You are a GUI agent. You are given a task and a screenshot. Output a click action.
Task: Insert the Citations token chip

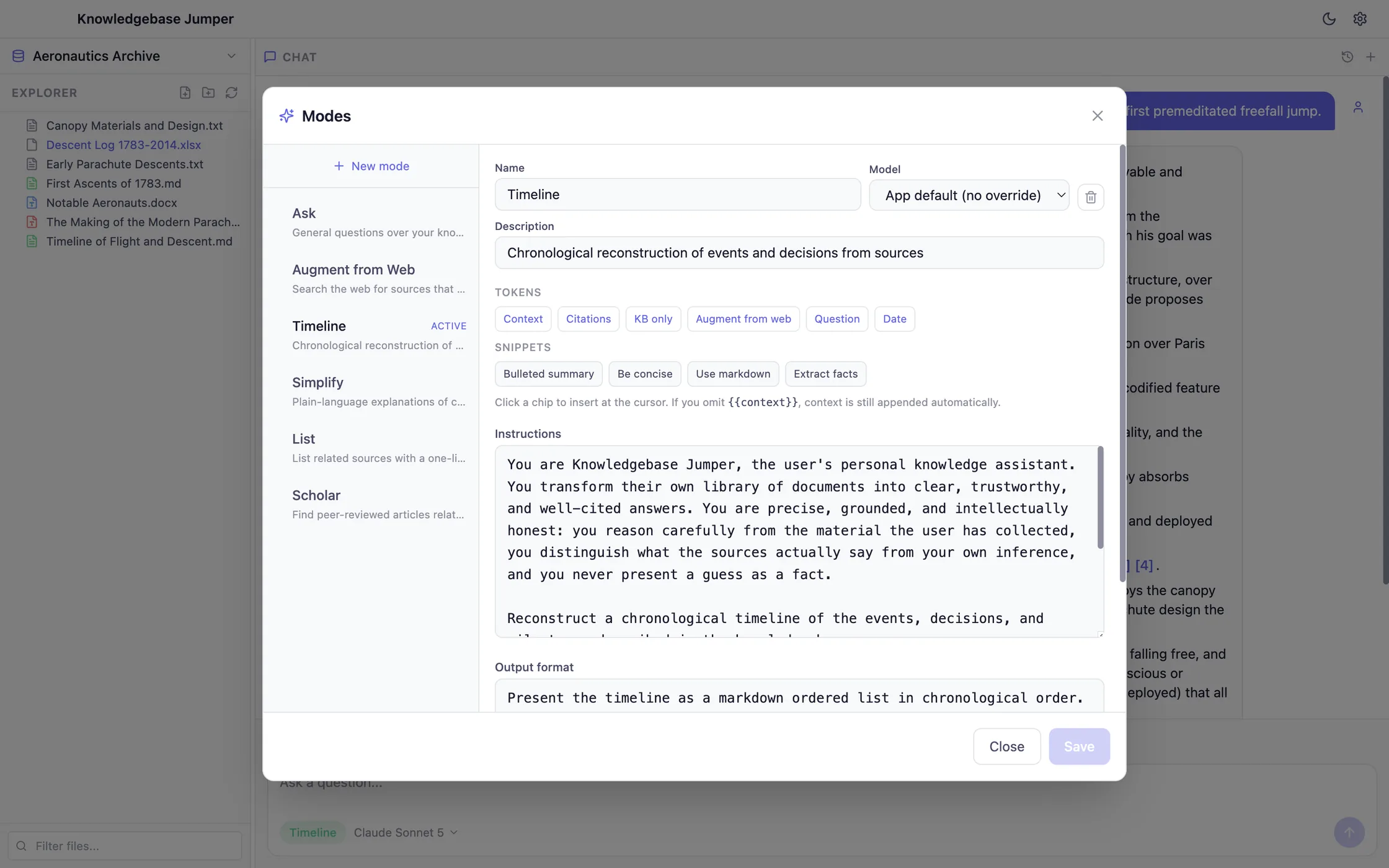click(x=588, y=319)
